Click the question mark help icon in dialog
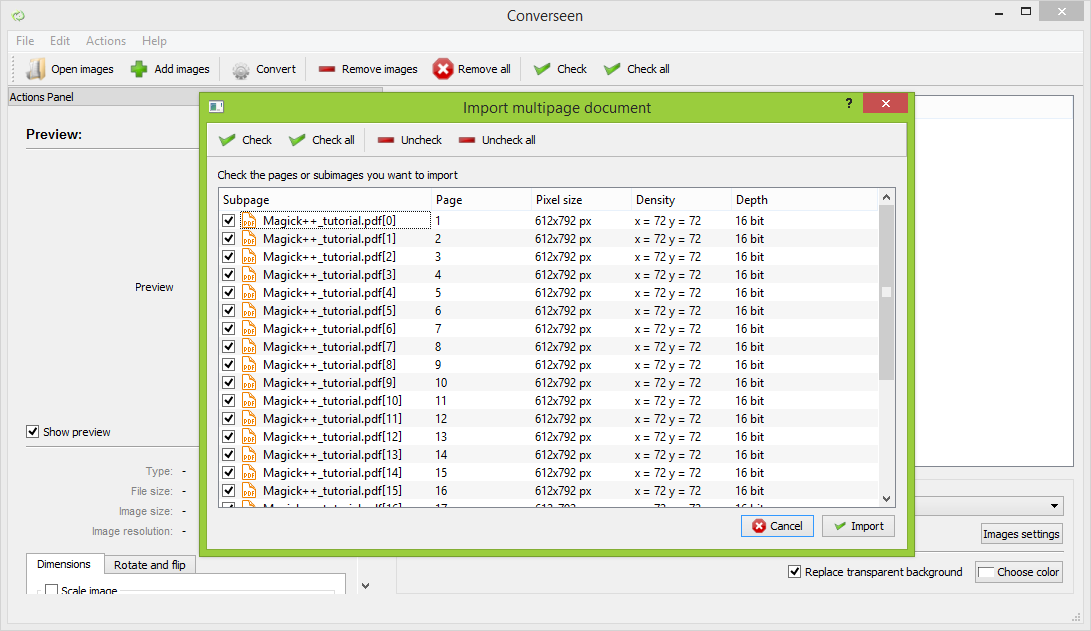Image resolution: width=1091 pixels, height=631 pixels. (849, 103)
